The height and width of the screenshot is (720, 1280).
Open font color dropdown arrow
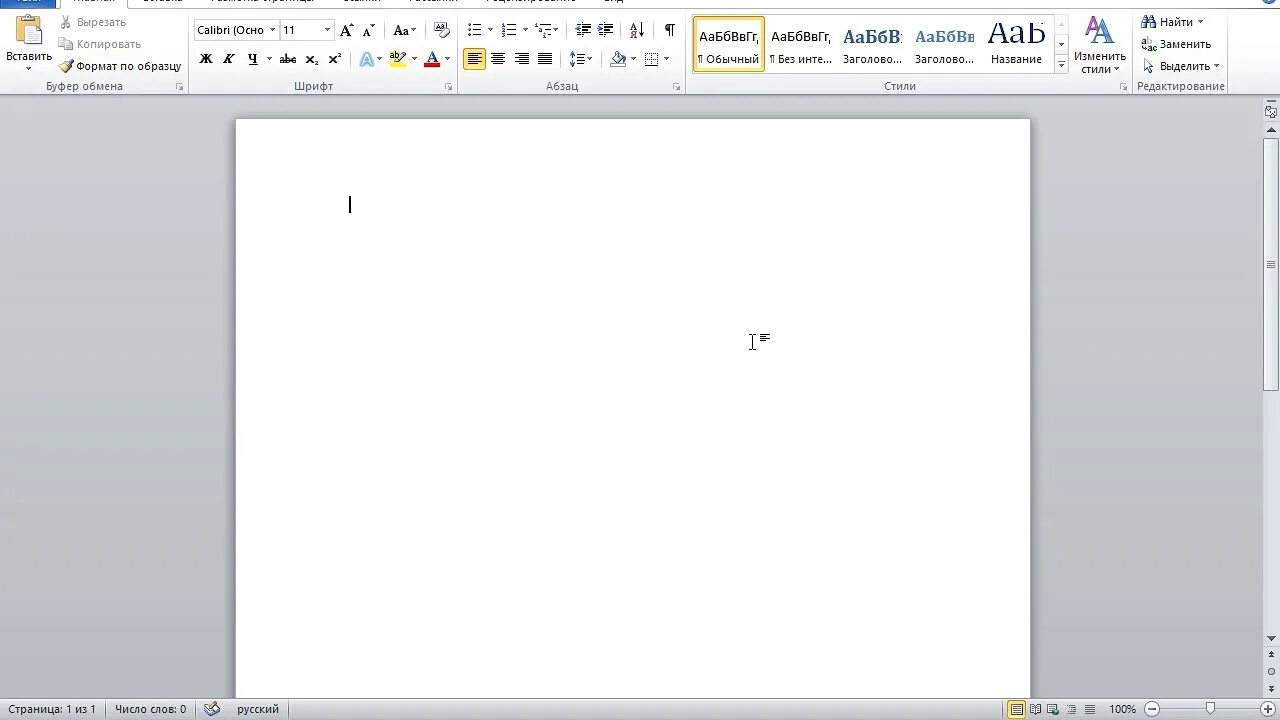click(x=447, y=59)
